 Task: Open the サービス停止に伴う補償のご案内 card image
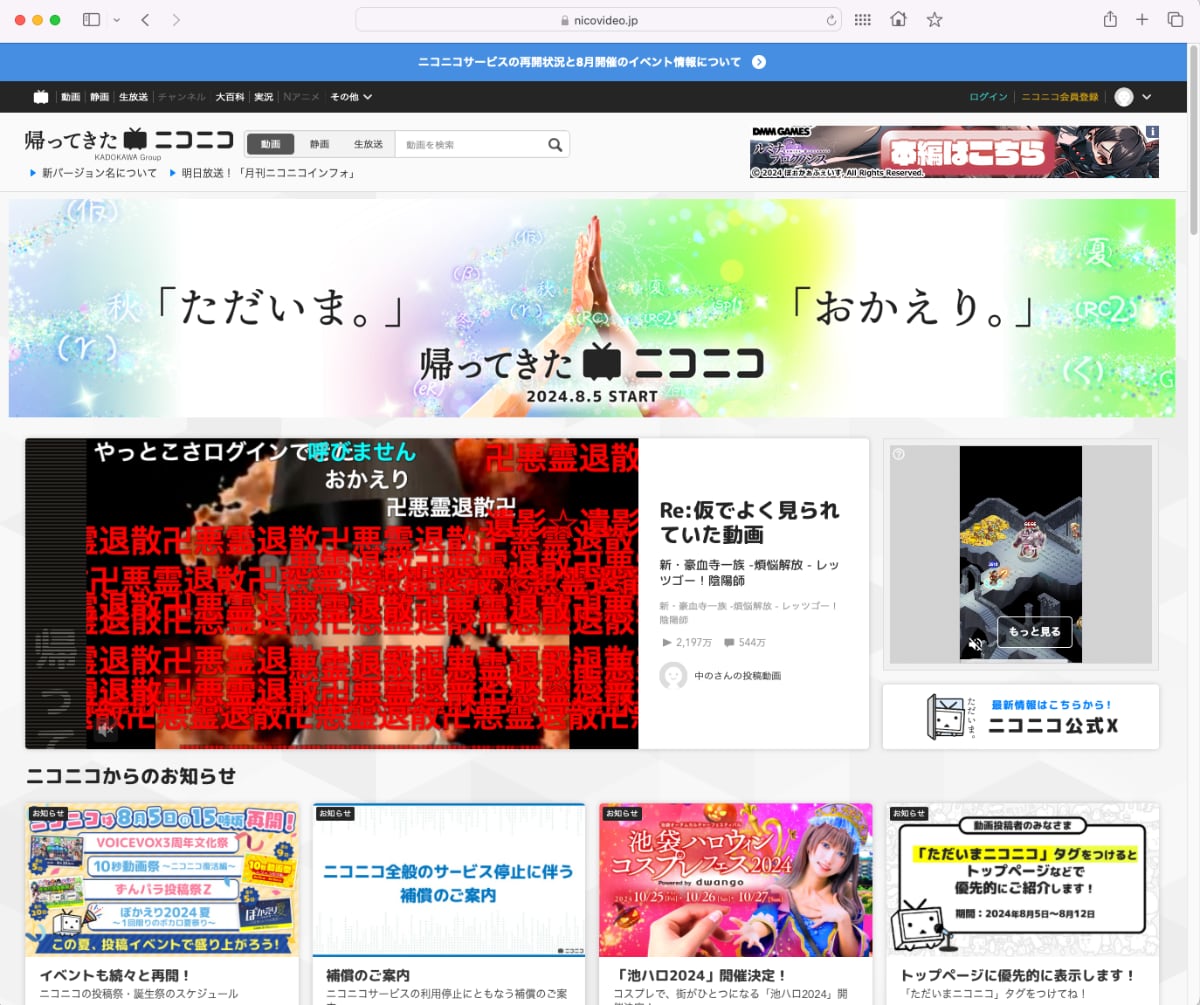tap(449, 879)
